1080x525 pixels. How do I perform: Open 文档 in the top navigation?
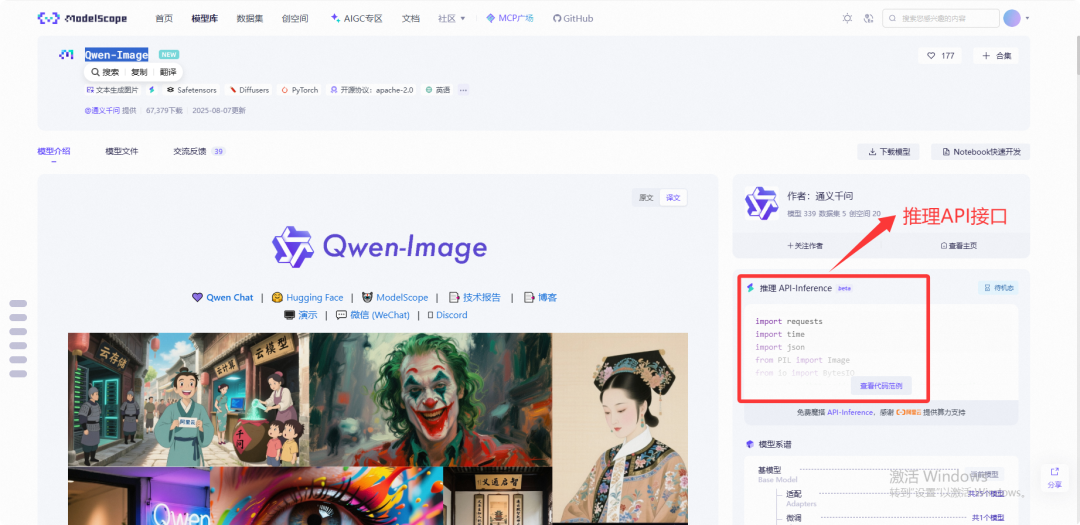tap(411, 19)
